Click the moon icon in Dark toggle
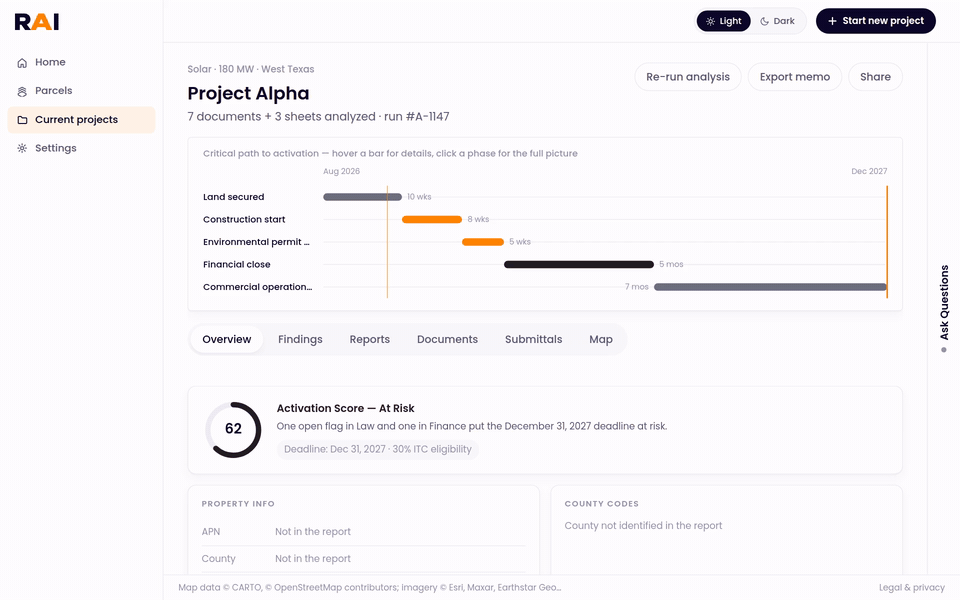960x600 pixels. pyautogui.click(x=764, y=21)
